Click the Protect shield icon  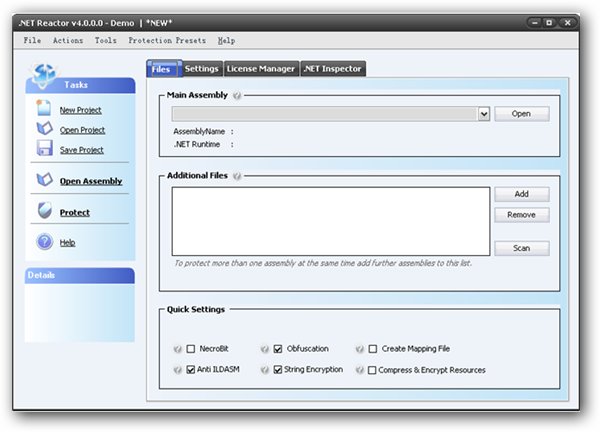[x=45, y=210]
